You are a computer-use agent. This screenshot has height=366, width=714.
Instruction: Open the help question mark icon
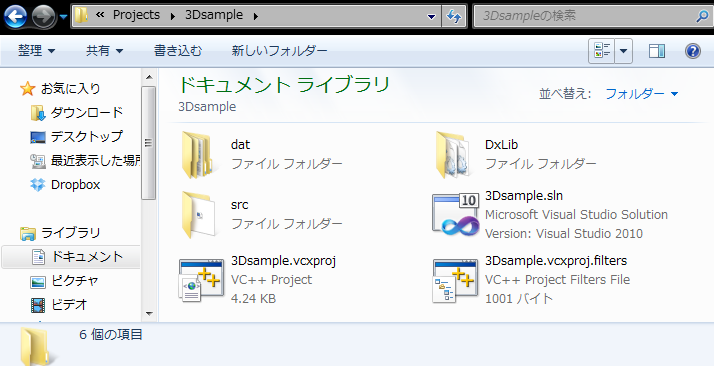693,51
